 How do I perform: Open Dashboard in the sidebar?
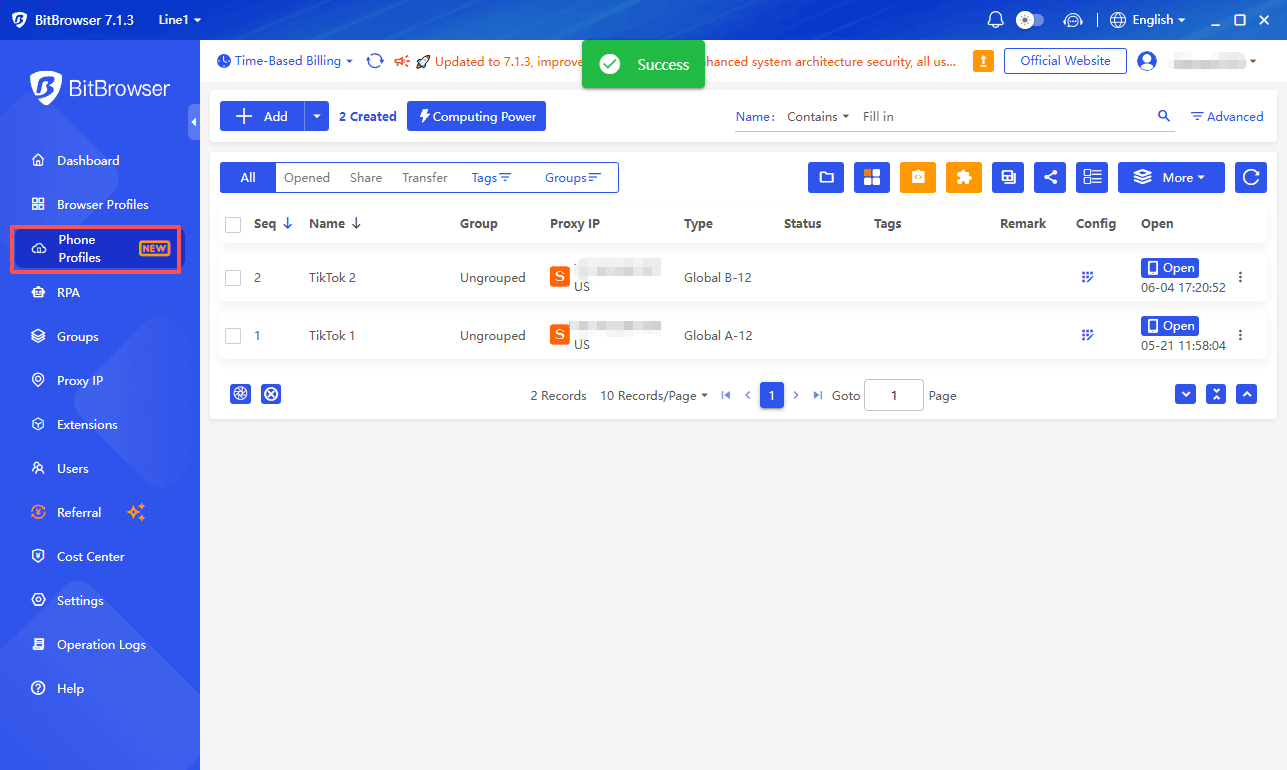(88, 160)
